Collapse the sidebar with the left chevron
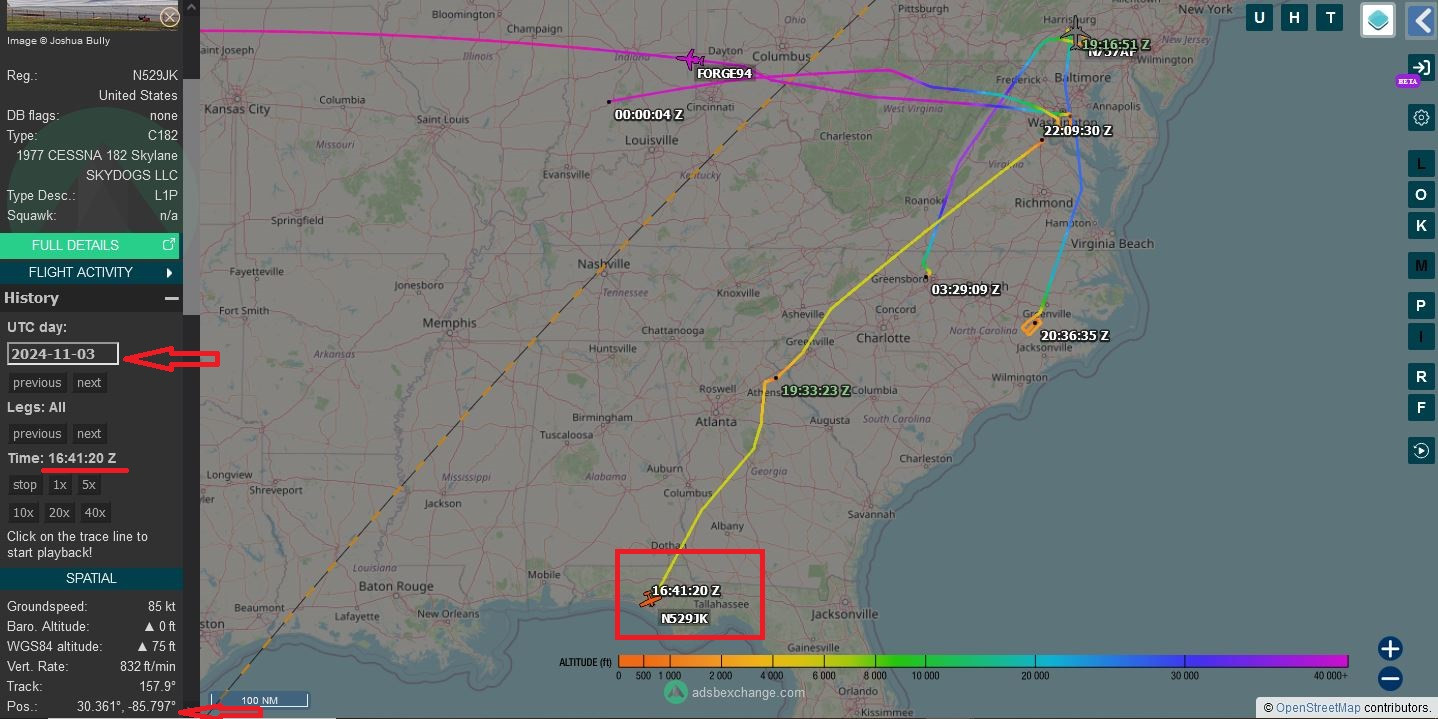Image resolution: width=1438 pixels, height=719 pixels. coord(1421,20)
